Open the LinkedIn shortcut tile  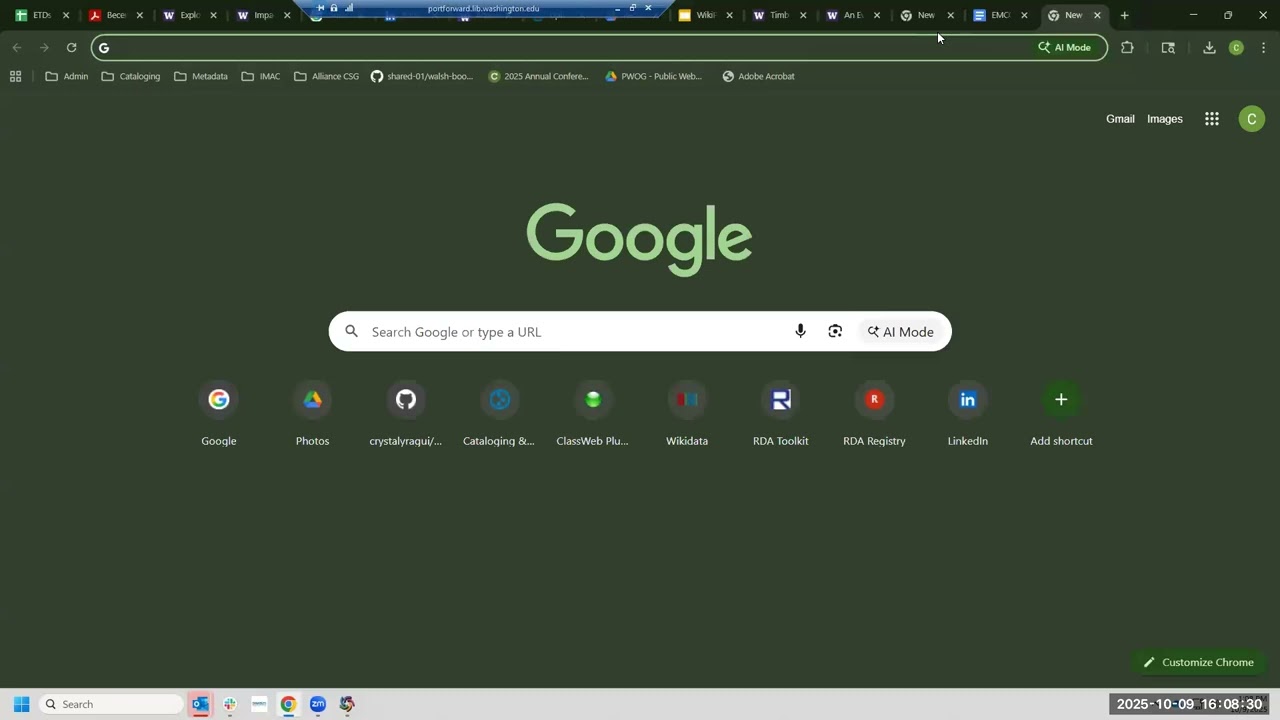(968, 414)
